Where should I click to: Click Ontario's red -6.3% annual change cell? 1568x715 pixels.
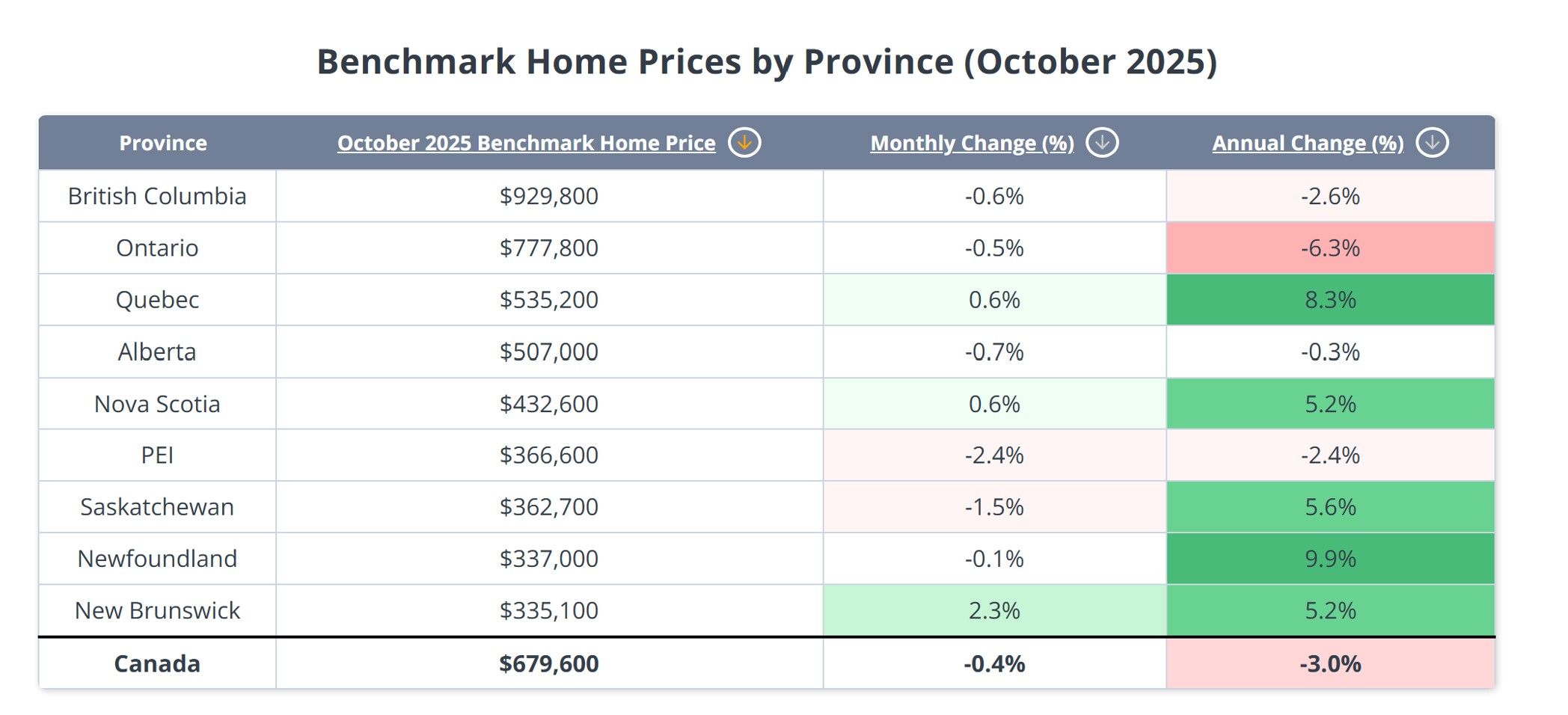[1330, 248]
